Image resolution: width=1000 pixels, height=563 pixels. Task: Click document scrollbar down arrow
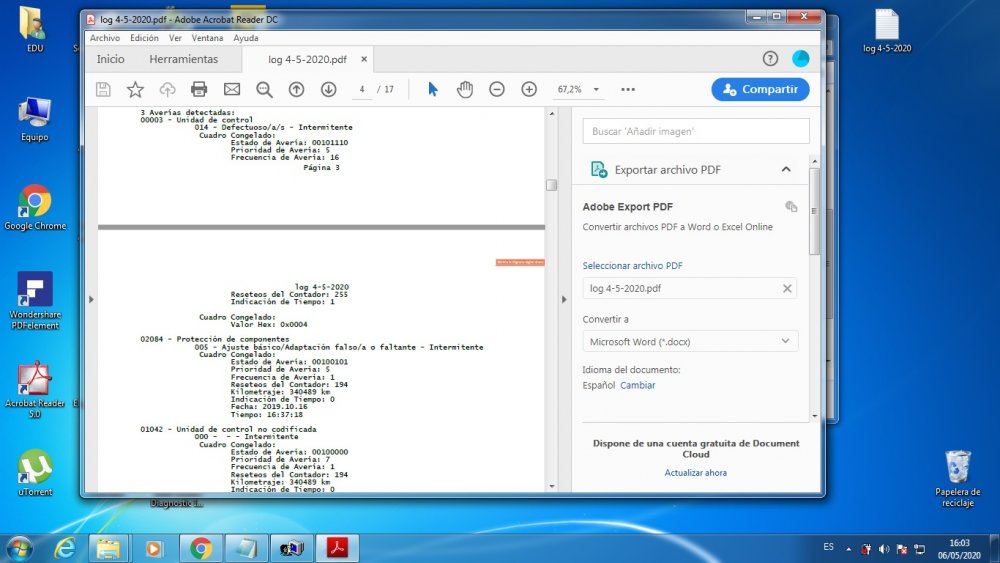point(552,486)
